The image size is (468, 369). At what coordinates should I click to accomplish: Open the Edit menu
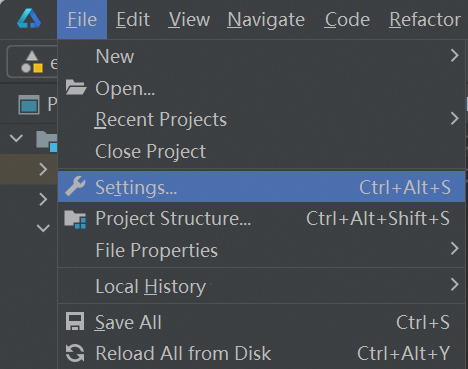133,19
